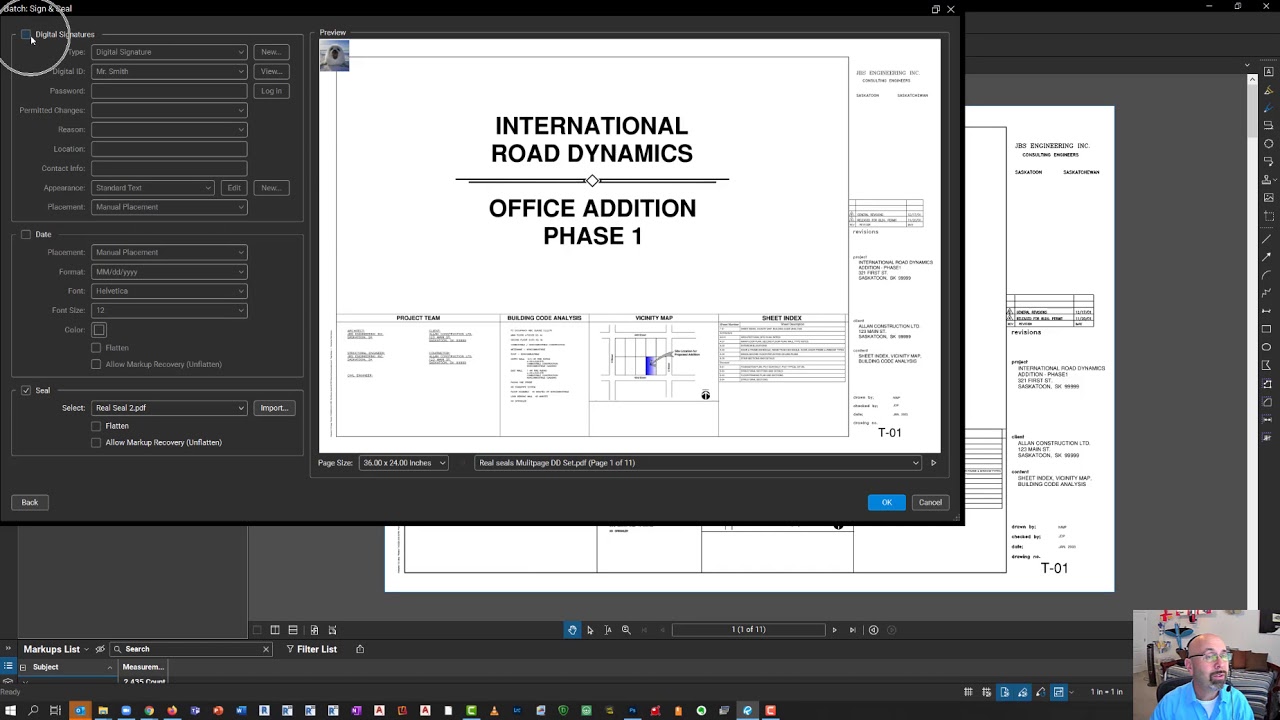Check Allow Markup Recovery under Date section
The width and height of the screenshot is (1280, 720).
click(x=96, y=364)
